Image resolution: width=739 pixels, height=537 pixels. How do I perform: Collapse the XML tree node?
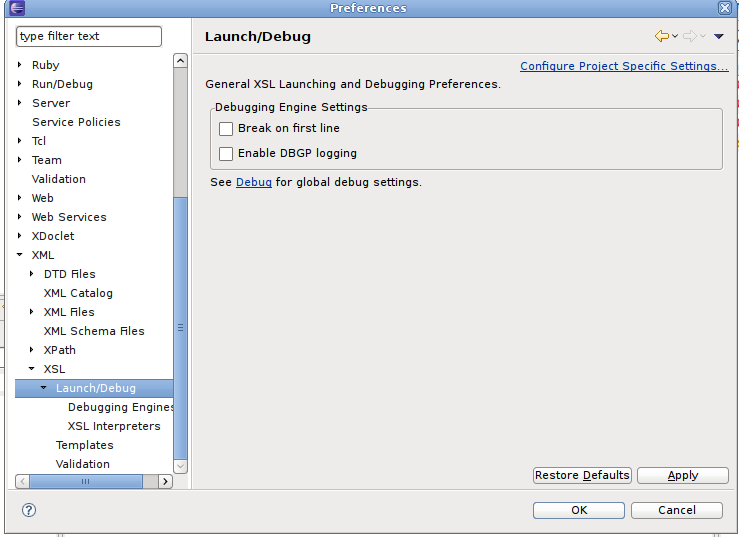20,255
